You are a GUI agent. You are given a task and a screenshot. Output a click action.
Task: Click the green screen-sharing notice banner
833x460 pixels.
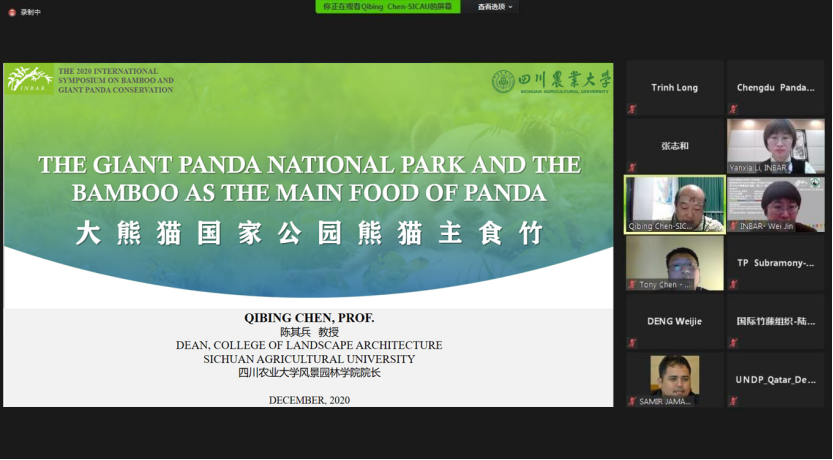(388, 7)
